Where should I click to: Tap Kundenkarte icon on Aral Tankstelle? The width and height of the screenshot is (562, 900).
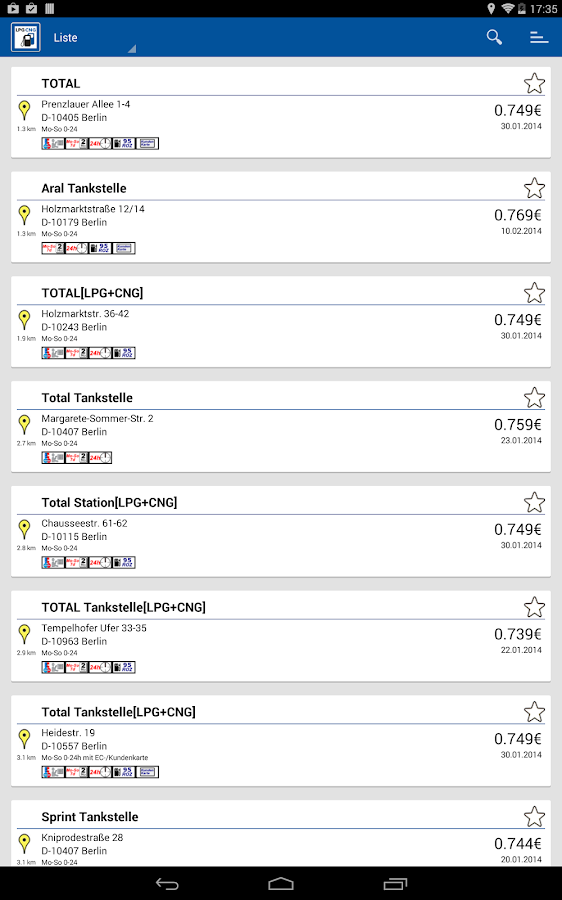[x=123, y=248]
